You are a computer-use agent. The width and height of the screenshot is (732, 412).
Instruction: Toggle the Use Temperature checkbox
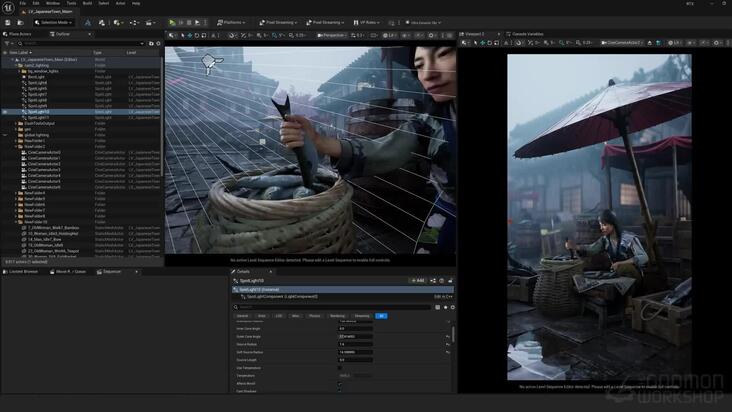[340, 368]
